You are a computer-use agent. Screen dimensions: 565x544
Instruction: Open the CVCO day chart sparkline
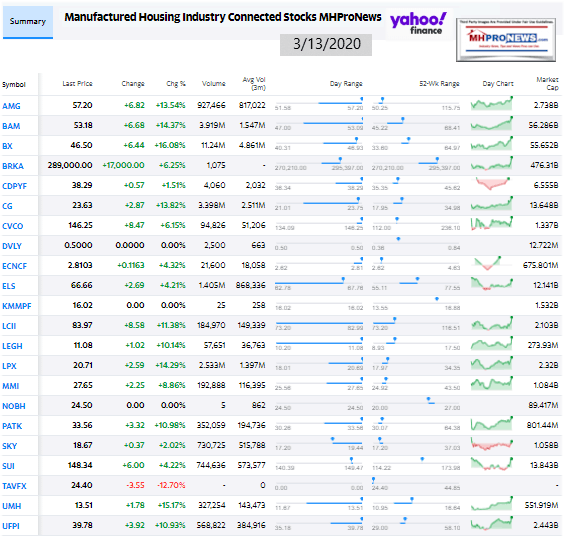pyautogui.click(x=491, y=224)
